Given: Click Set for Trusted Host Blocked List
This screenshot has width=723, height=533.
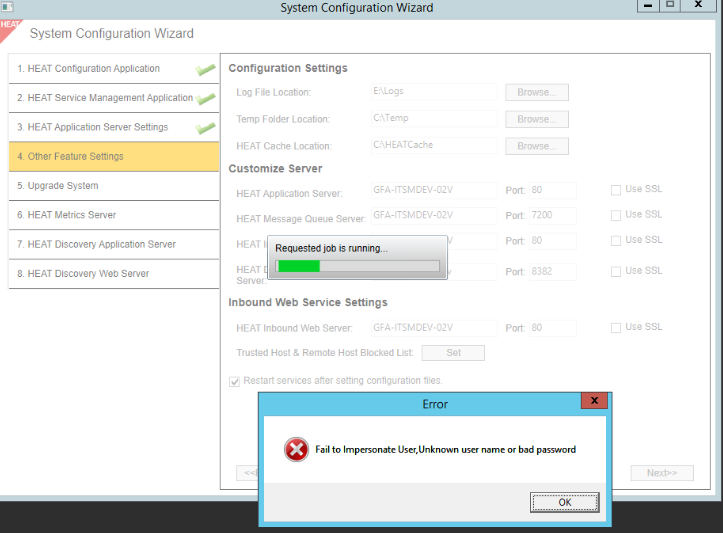Looking at the screenshot, I should click(x=453, y=353).
